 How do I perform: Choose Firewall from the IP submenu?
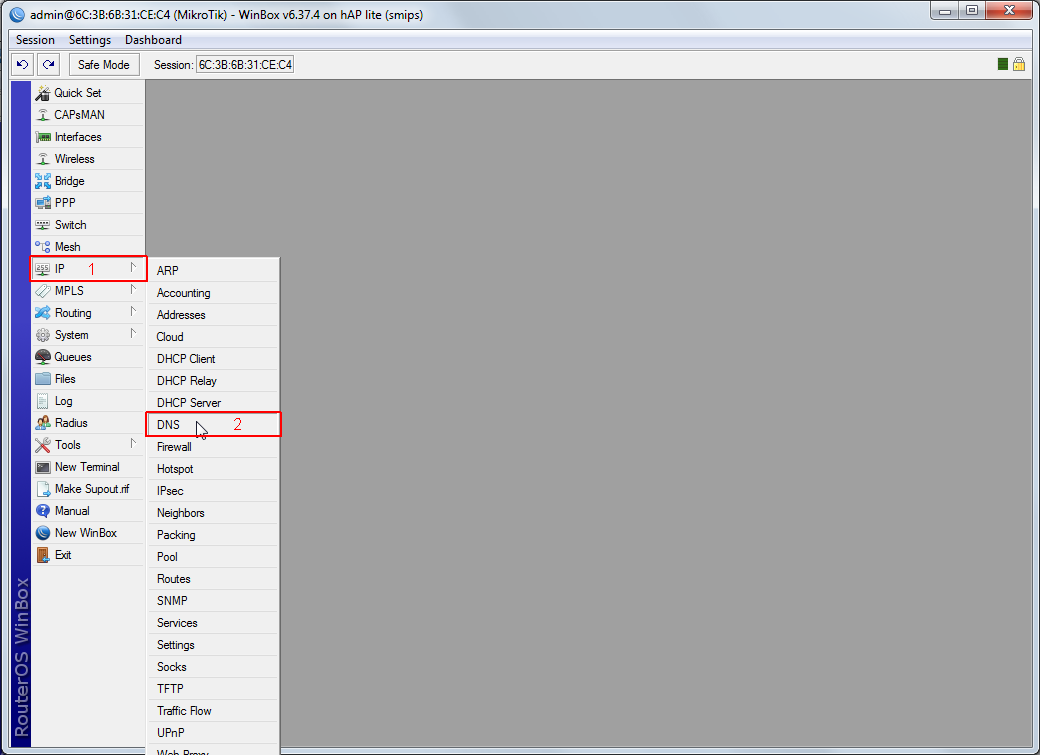[x=174, y=447]
